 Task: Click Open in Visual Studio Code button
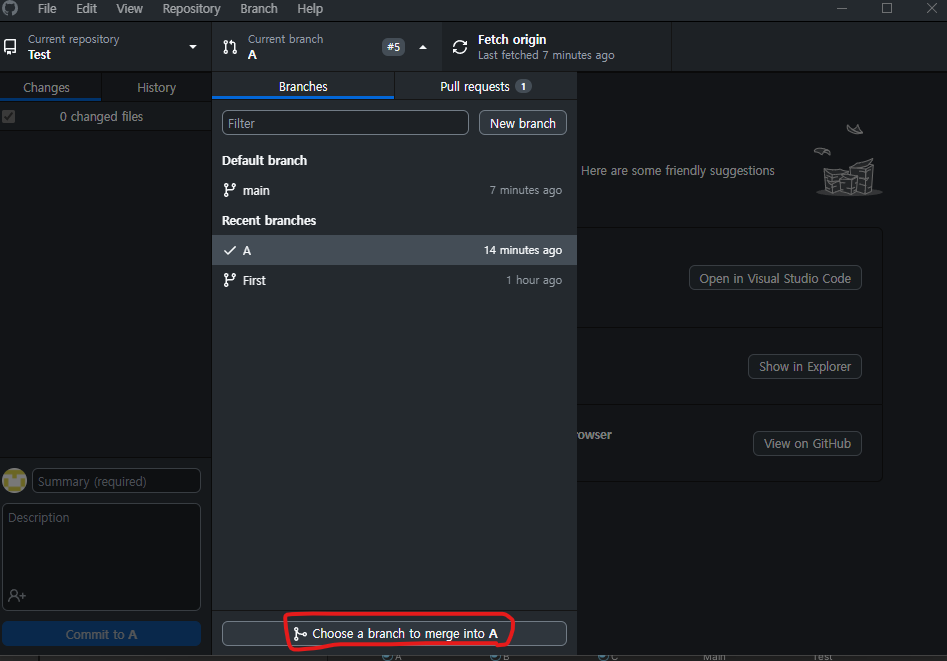(x=775, y=278)
